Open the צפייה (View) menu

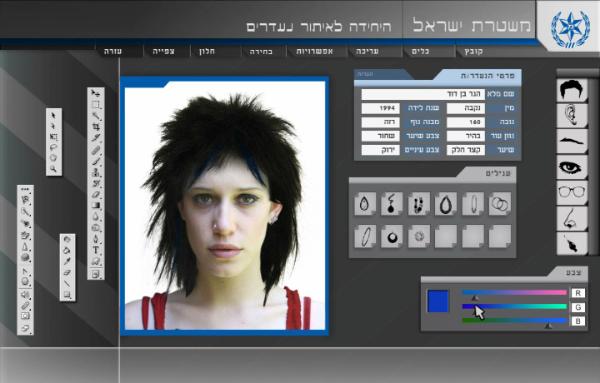(163, 51)
